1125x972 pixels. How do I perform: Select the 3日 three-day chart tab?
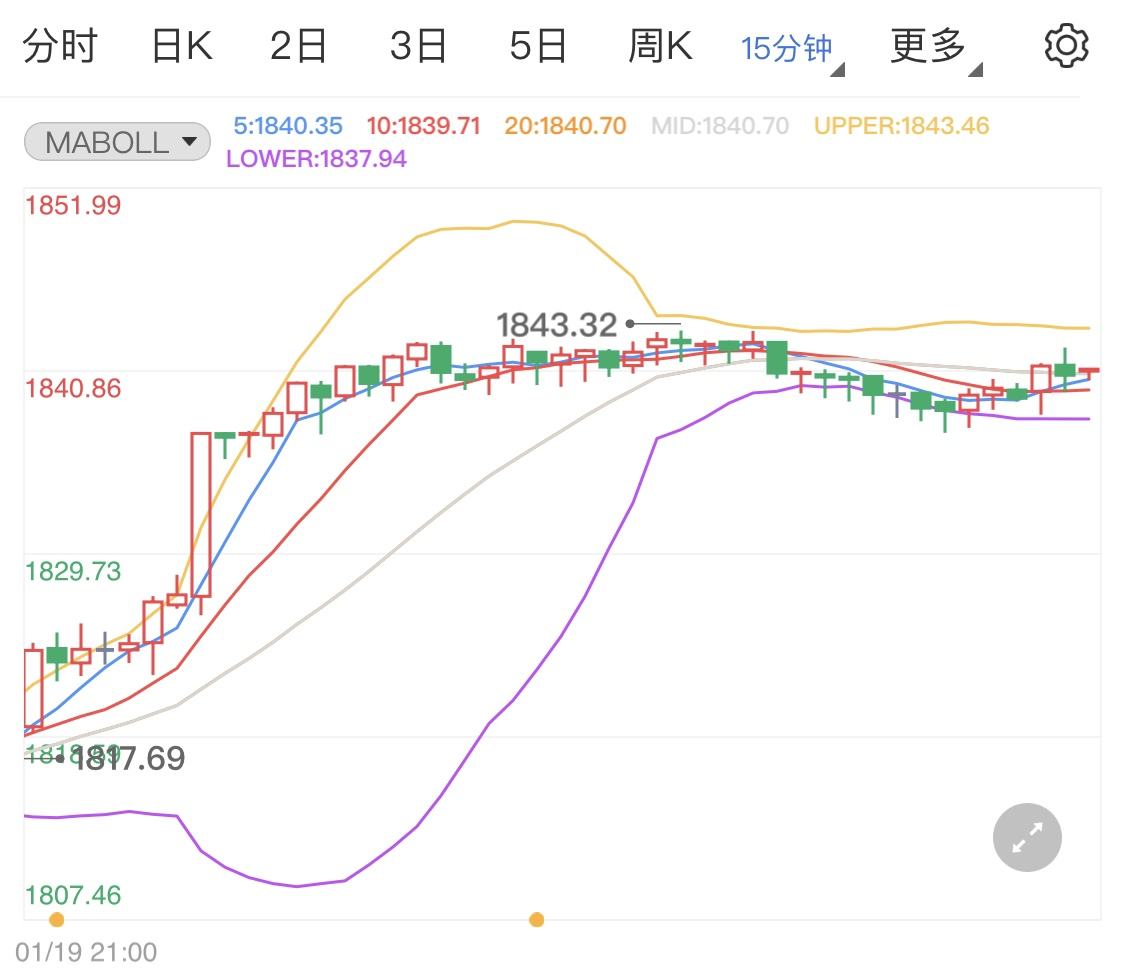pos(417,44)
